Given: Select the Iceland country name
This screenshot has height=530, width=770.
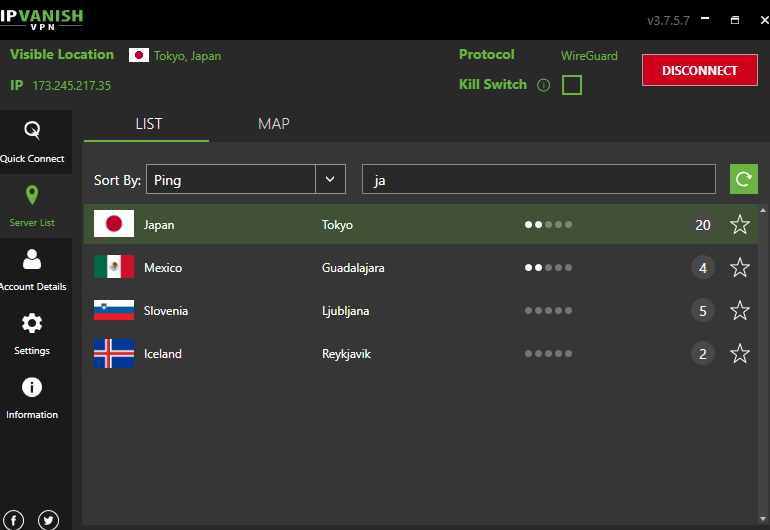Looking at the screenshot, I should (163, 354).
